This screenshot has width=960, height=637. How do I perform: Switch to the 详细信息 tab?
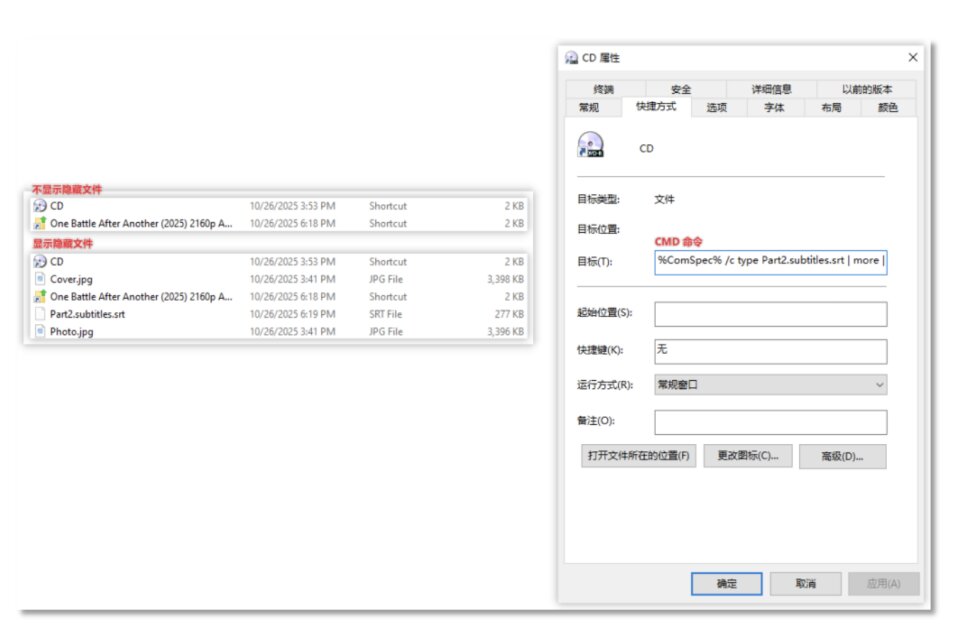770,89
